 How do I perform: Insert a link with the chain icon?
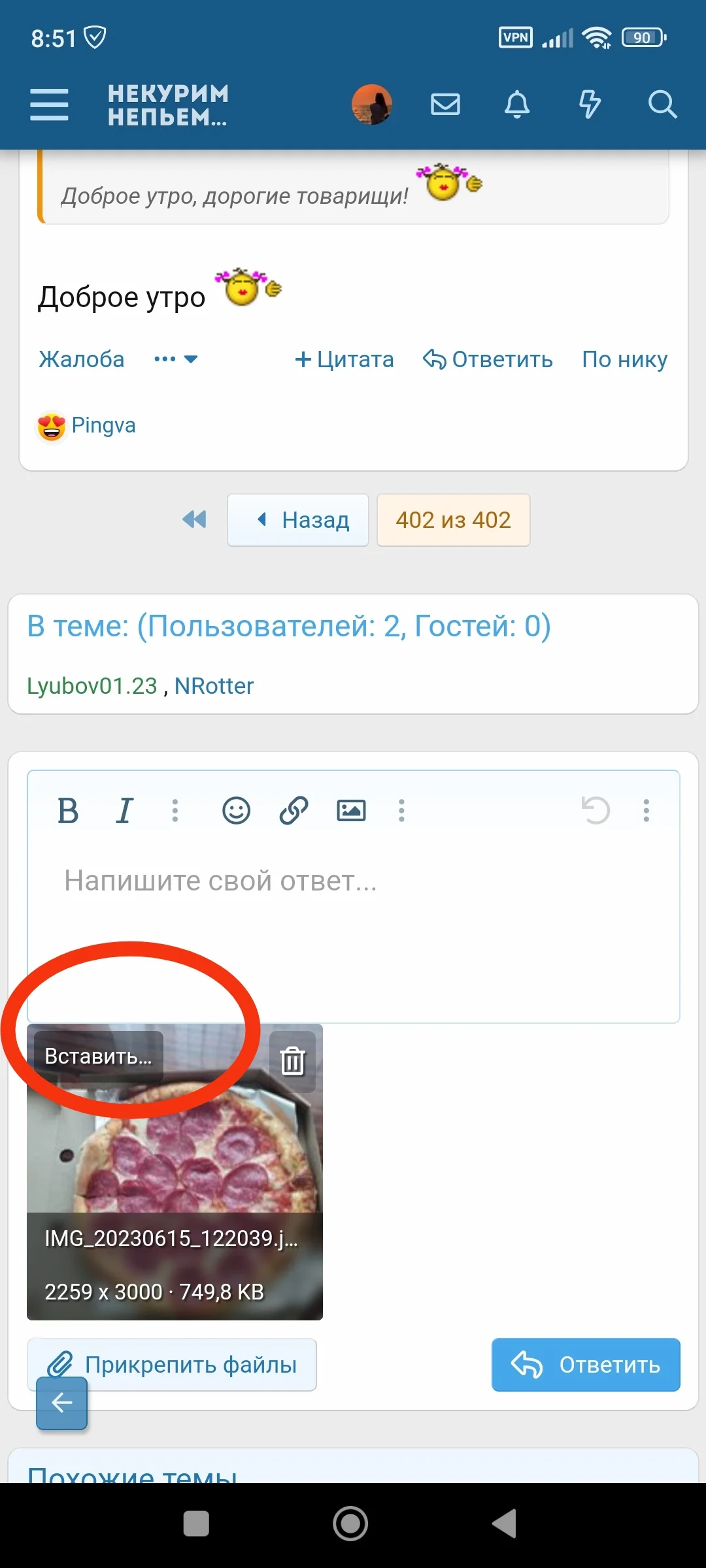tap(294, 811)
